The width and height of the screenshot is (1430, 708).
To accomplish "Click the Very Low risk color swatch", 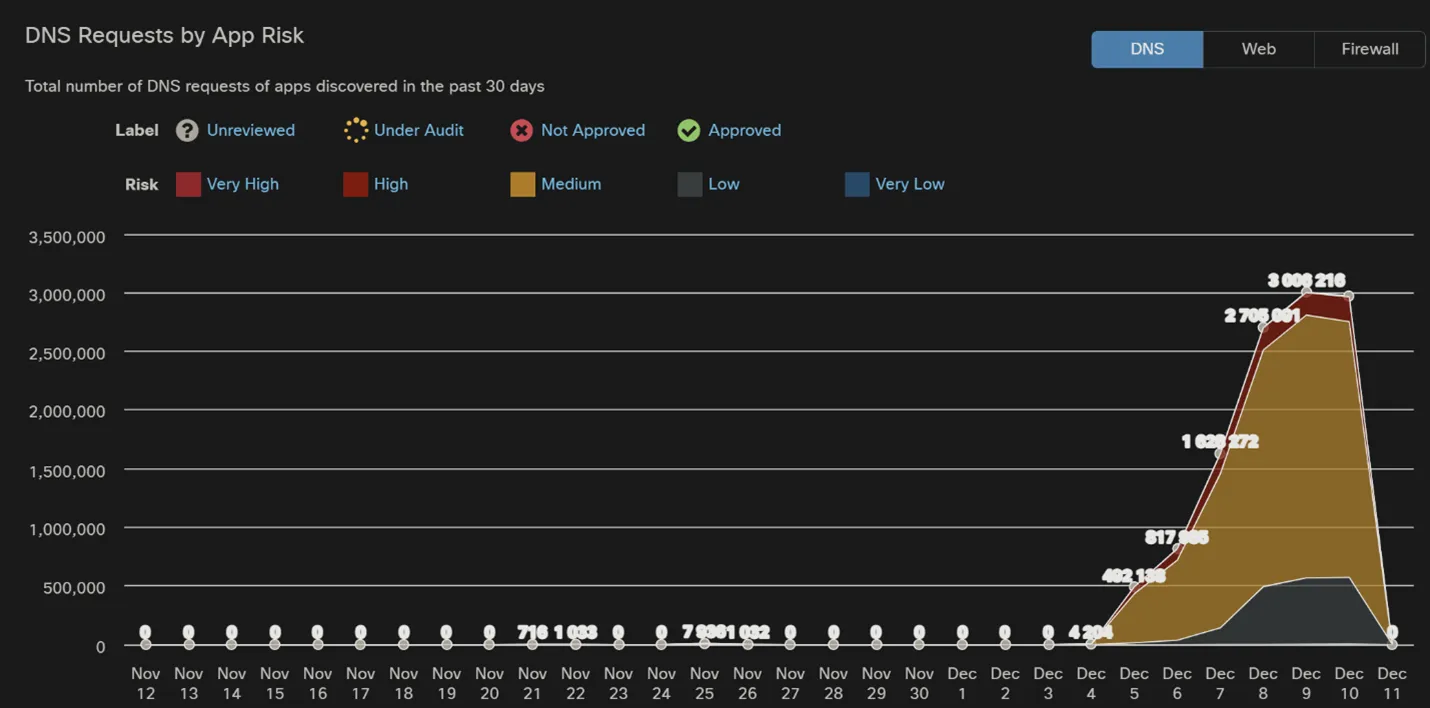I will click(x=857, y=184).
